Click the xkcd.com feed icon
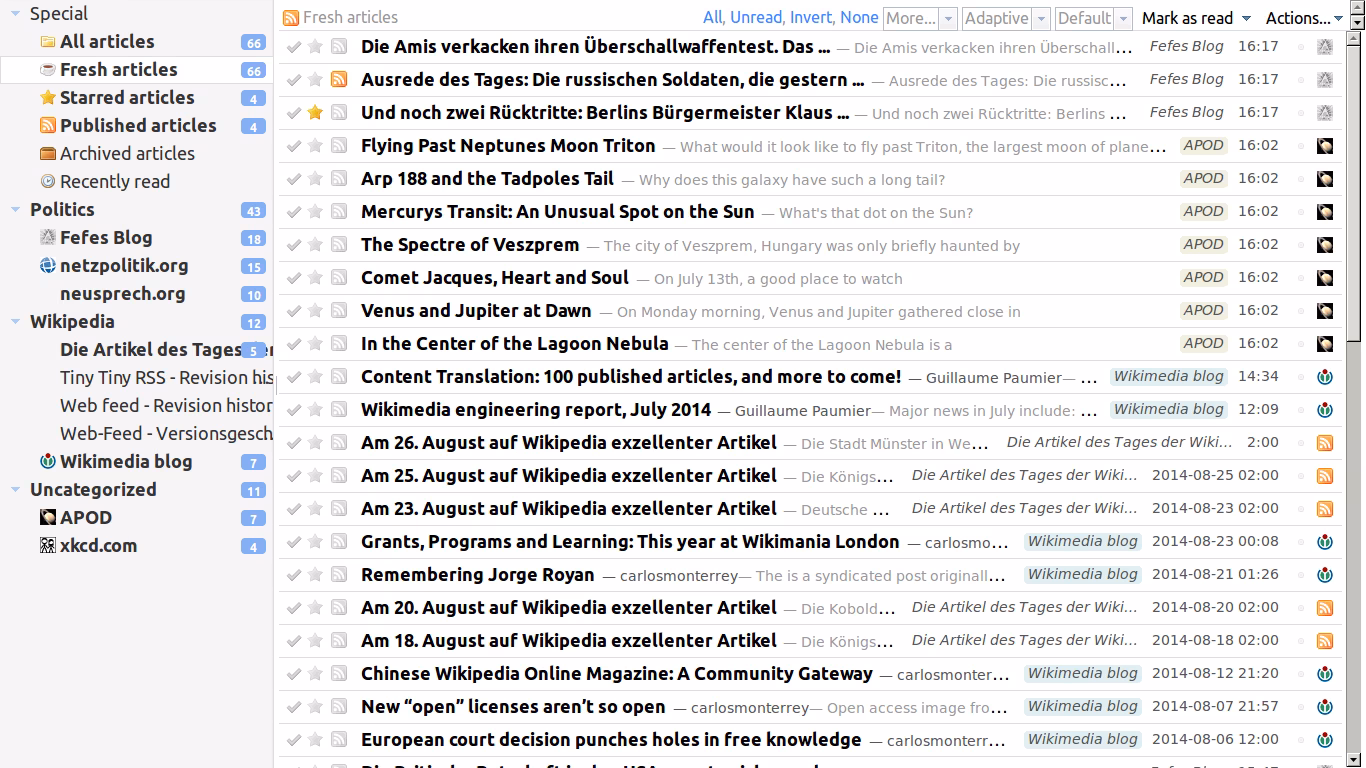Screen dimensions: 1366x768 pyautogui.click(x=47, y=546)
